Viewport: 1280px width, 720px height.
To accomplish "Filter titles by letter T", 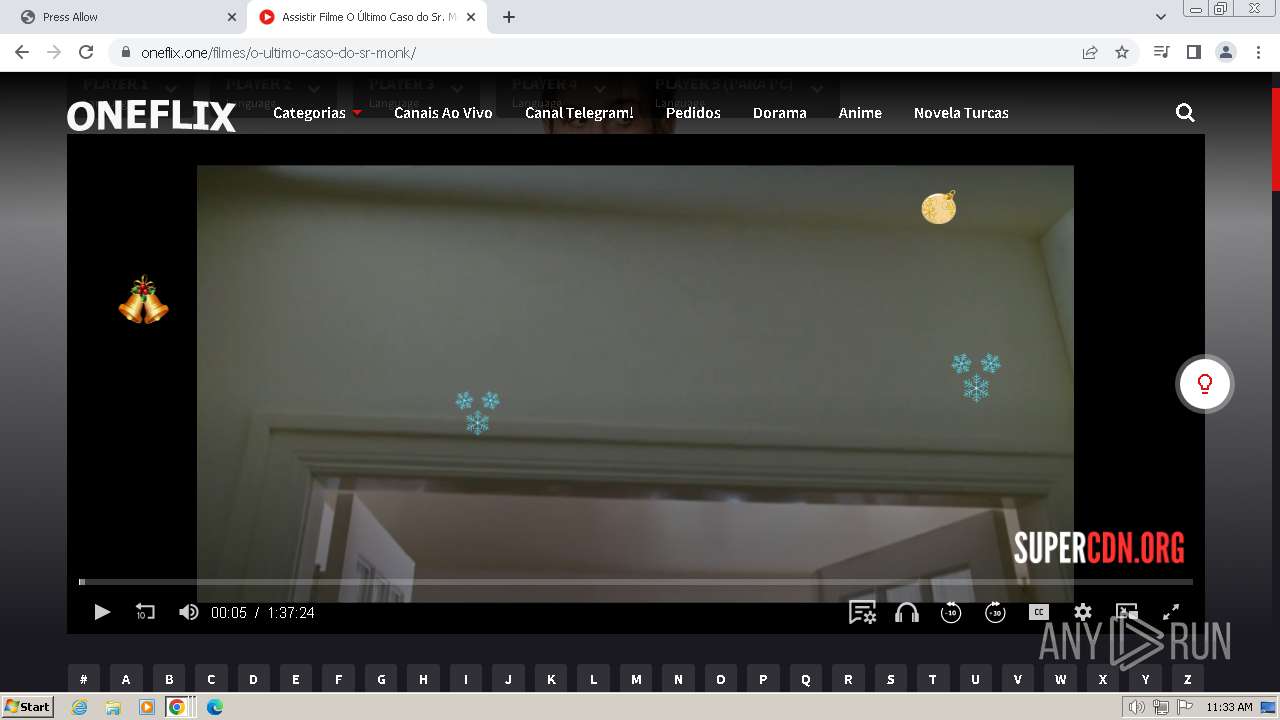I will click(x=933, y=679).
